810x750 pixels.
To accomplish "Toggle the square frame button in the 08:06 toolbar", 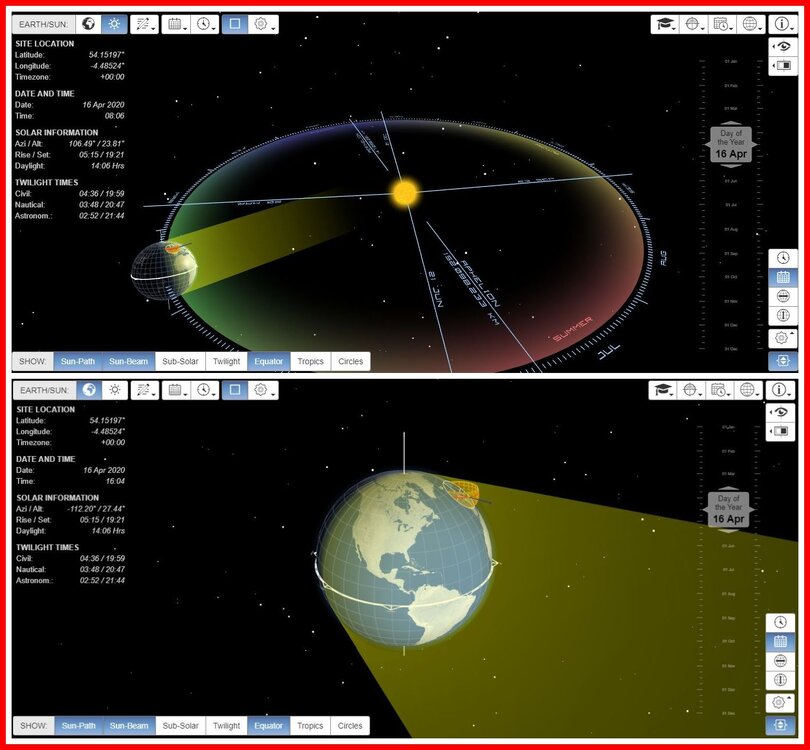I will coord(235,24).
